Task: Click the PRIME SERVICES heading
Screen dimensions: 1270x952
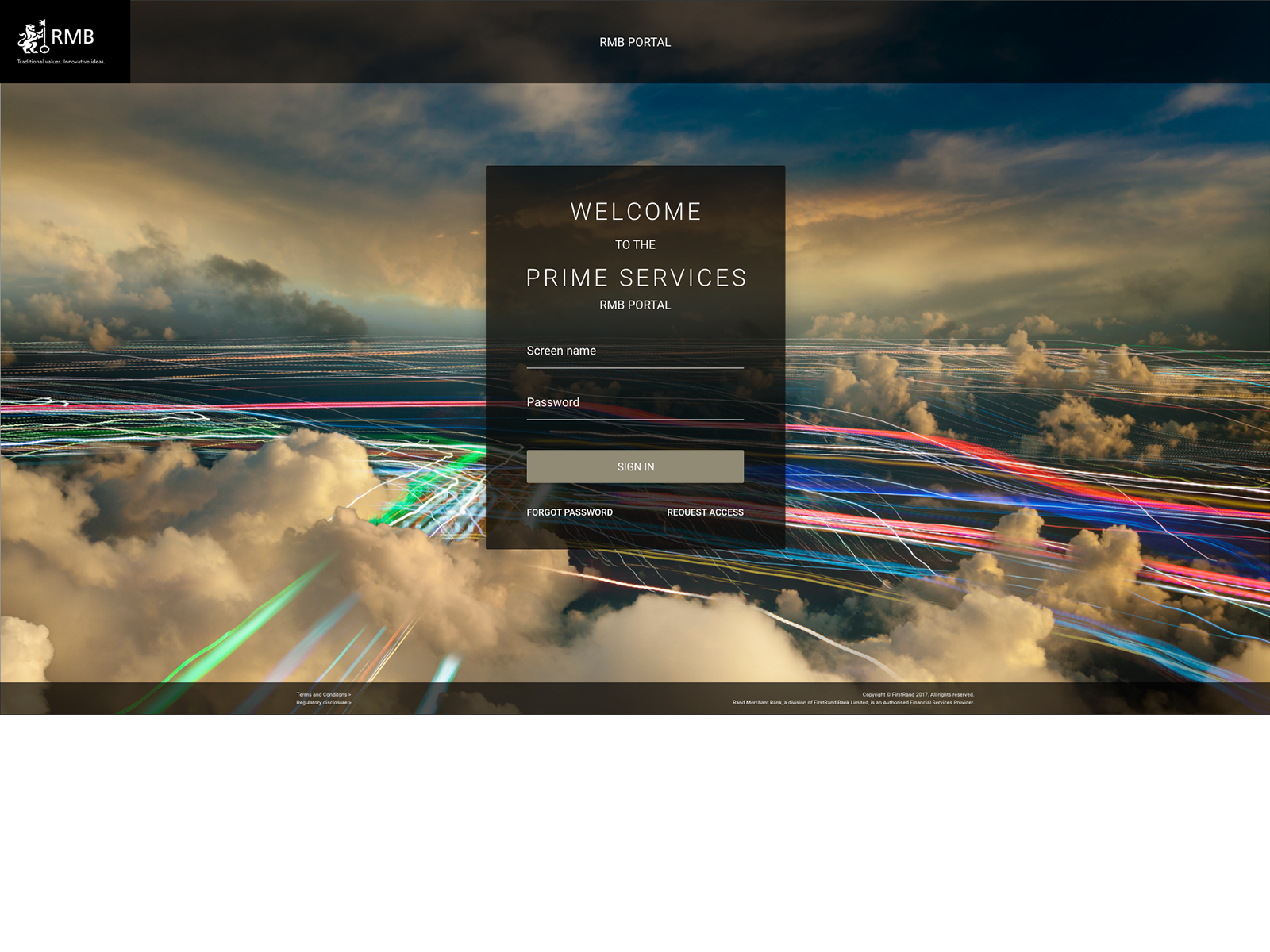Action: tap(636, 278)
